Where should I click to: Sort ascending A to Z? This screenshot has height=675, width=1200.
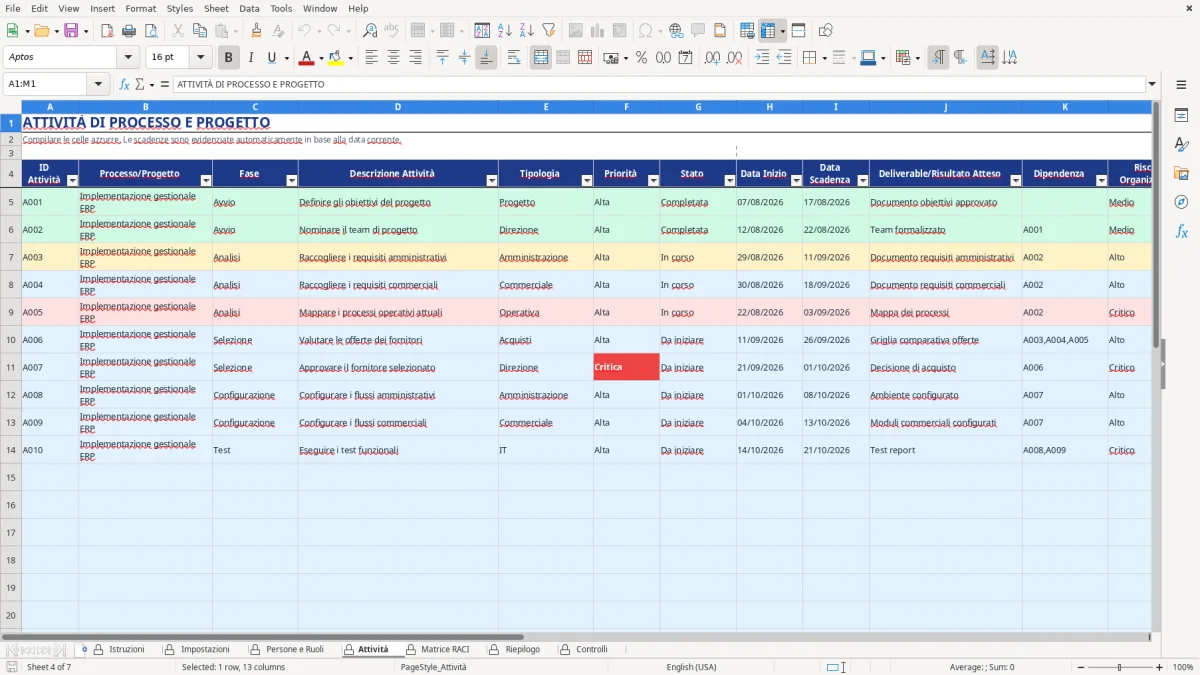coord(505,31)
